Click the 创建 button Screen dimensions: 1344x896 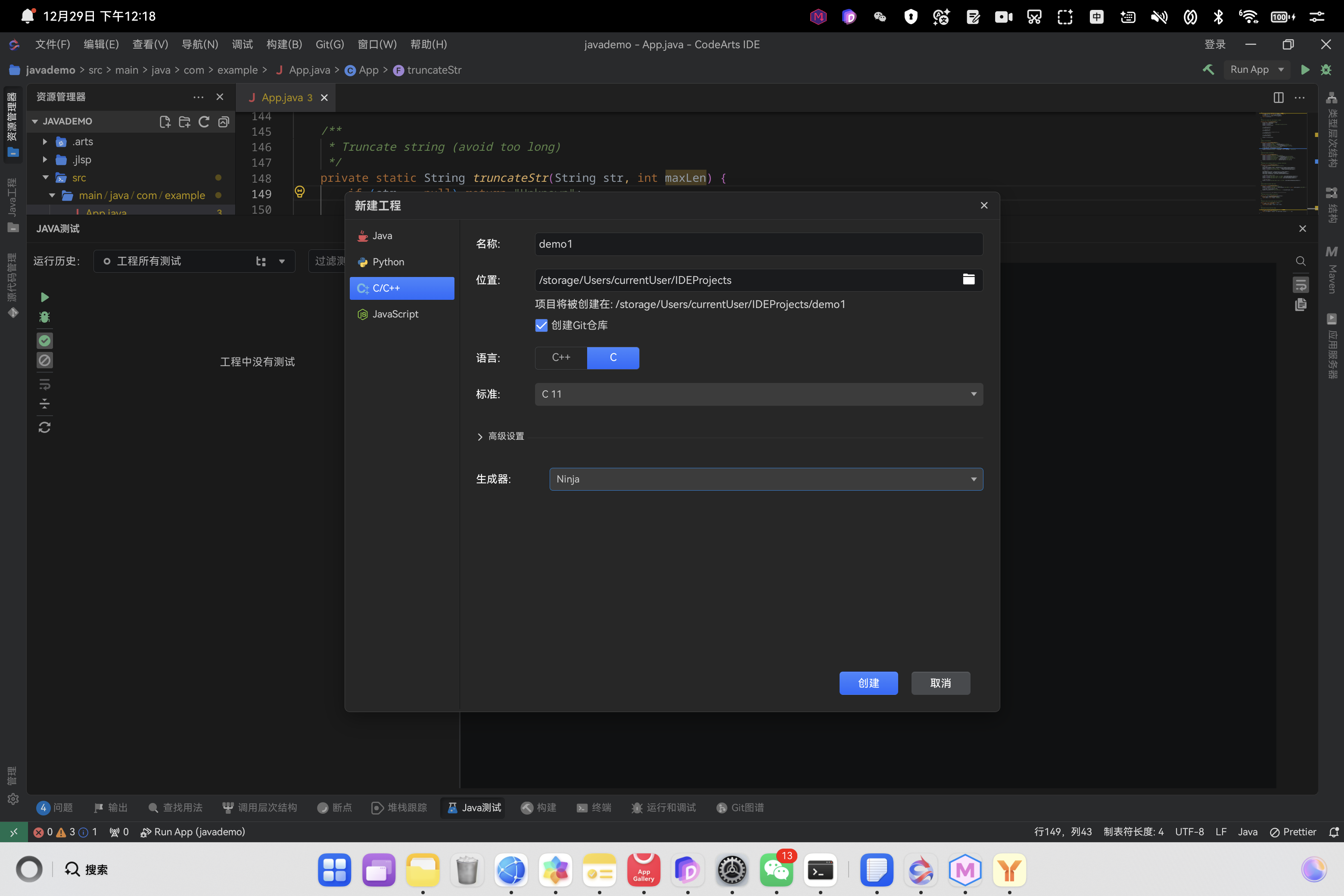pos(868,683)
